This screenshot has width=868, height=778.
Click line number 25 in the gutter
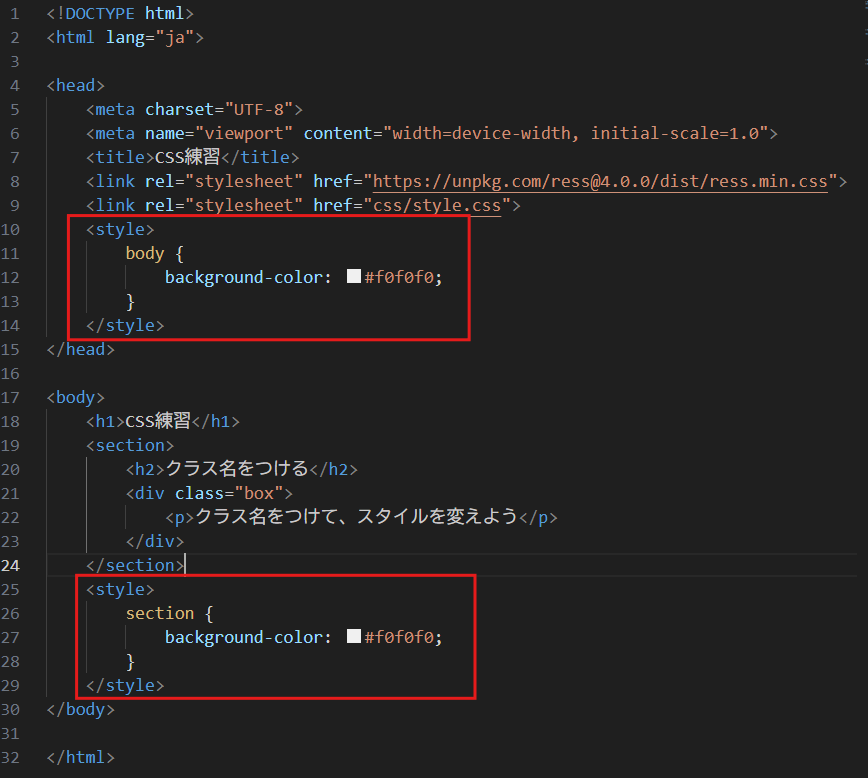tap(11, 589)
